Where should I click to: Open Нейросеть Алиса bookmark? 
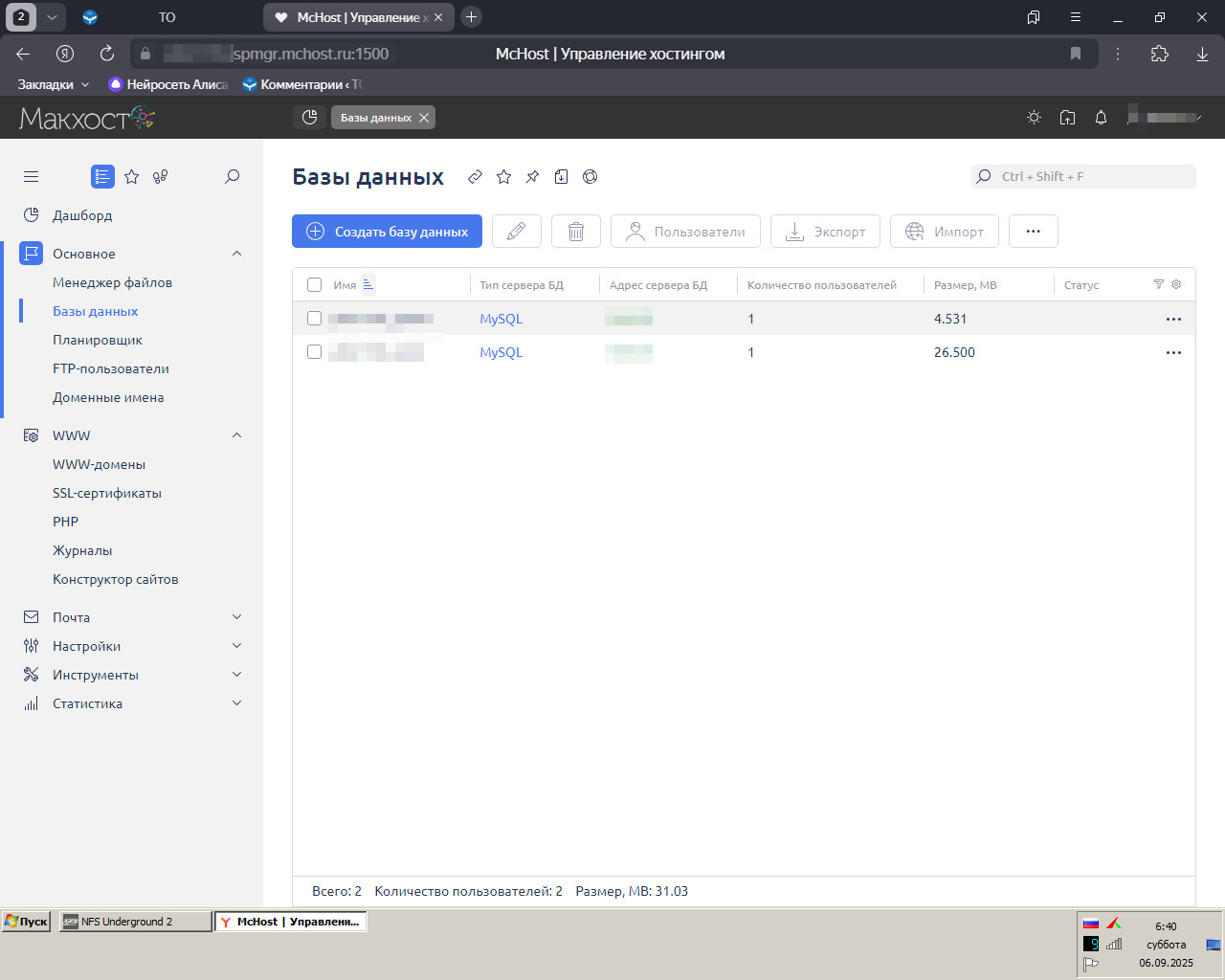tap(168, 84)
